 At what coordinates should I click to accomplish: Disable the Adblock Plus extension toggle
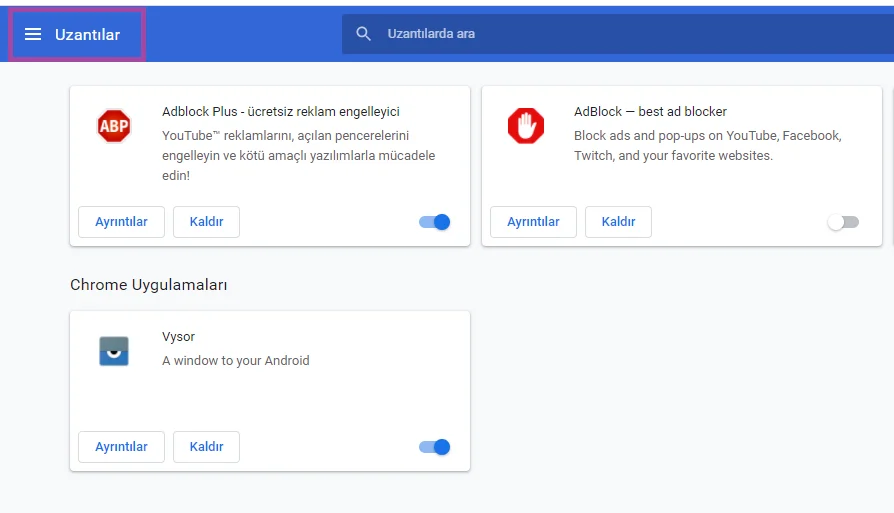pos(435,222)
